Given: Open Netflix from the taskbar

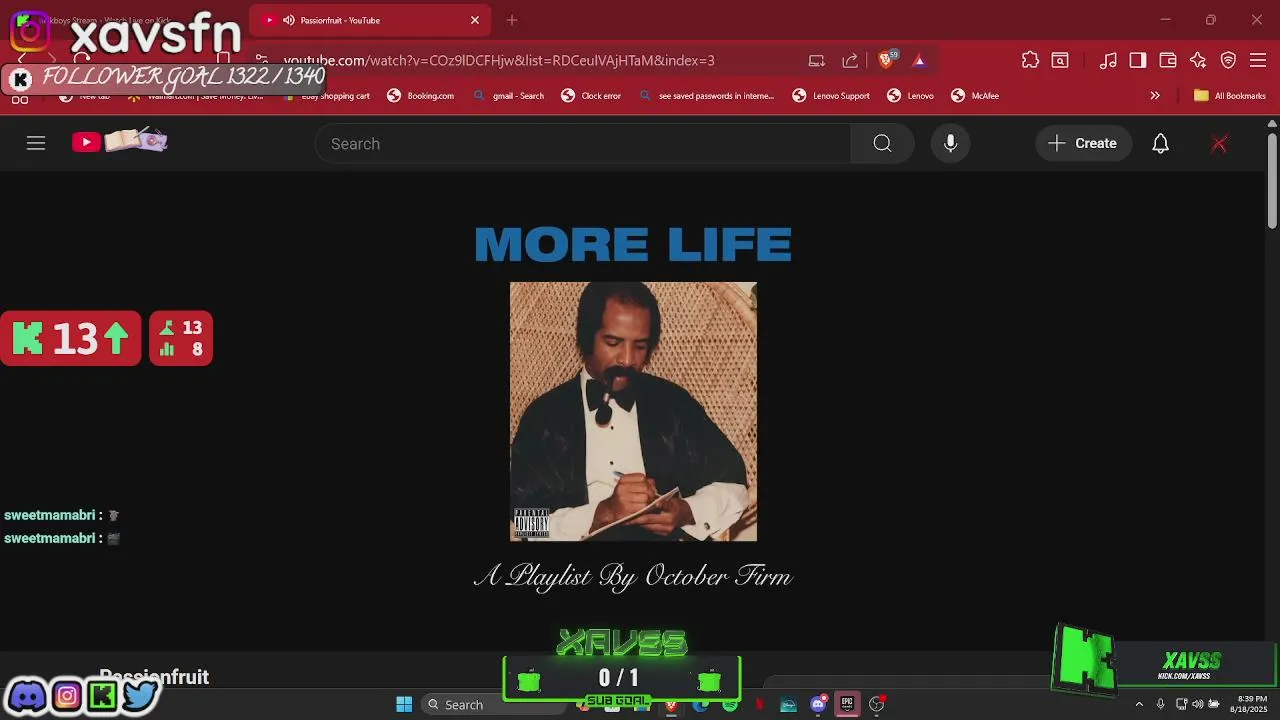Looking at the screenshot, I should (759, 704).
